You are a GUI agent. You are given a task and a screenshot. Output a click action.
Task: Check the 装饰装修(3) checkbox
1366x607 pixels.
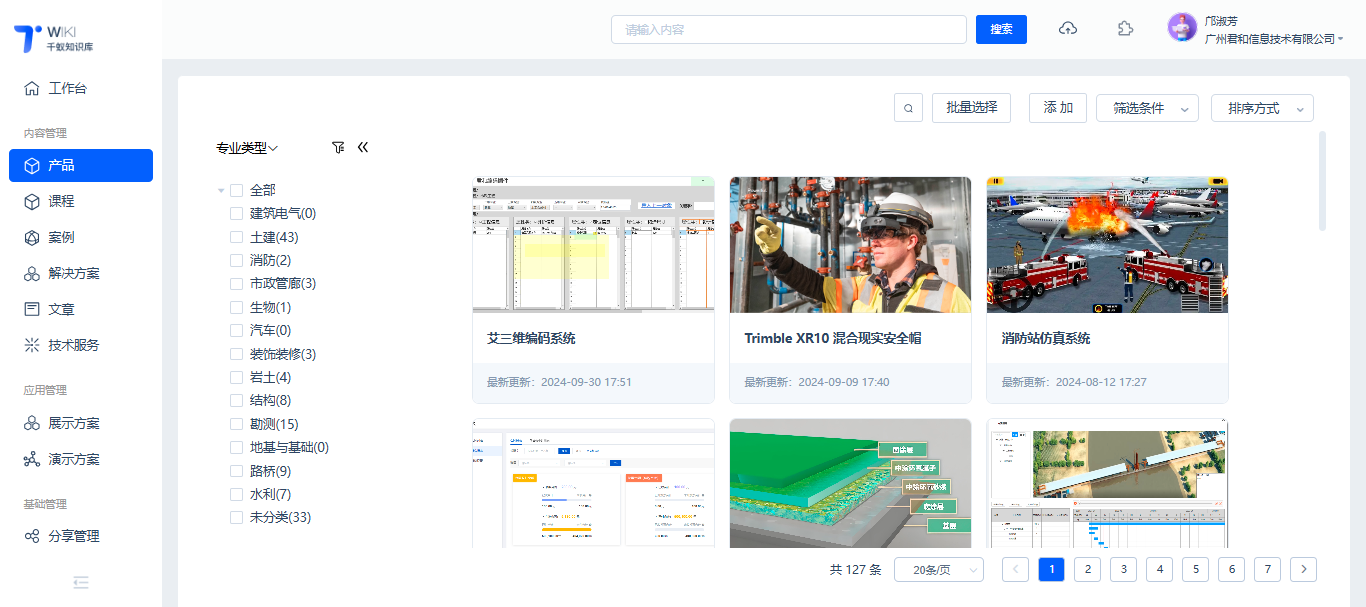click(237, 354)
